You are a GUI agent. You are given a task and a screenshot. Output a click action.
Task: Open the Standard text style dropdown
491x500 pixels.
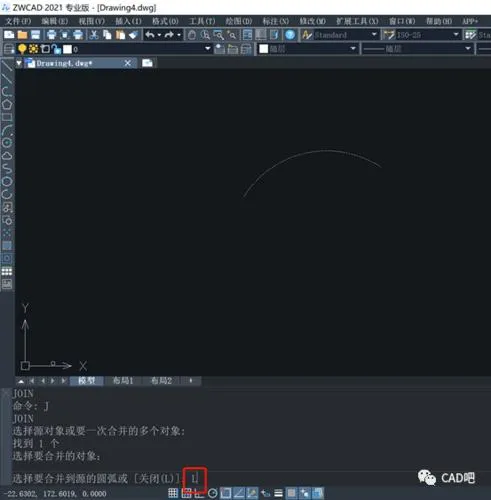(x=374, y=35)
